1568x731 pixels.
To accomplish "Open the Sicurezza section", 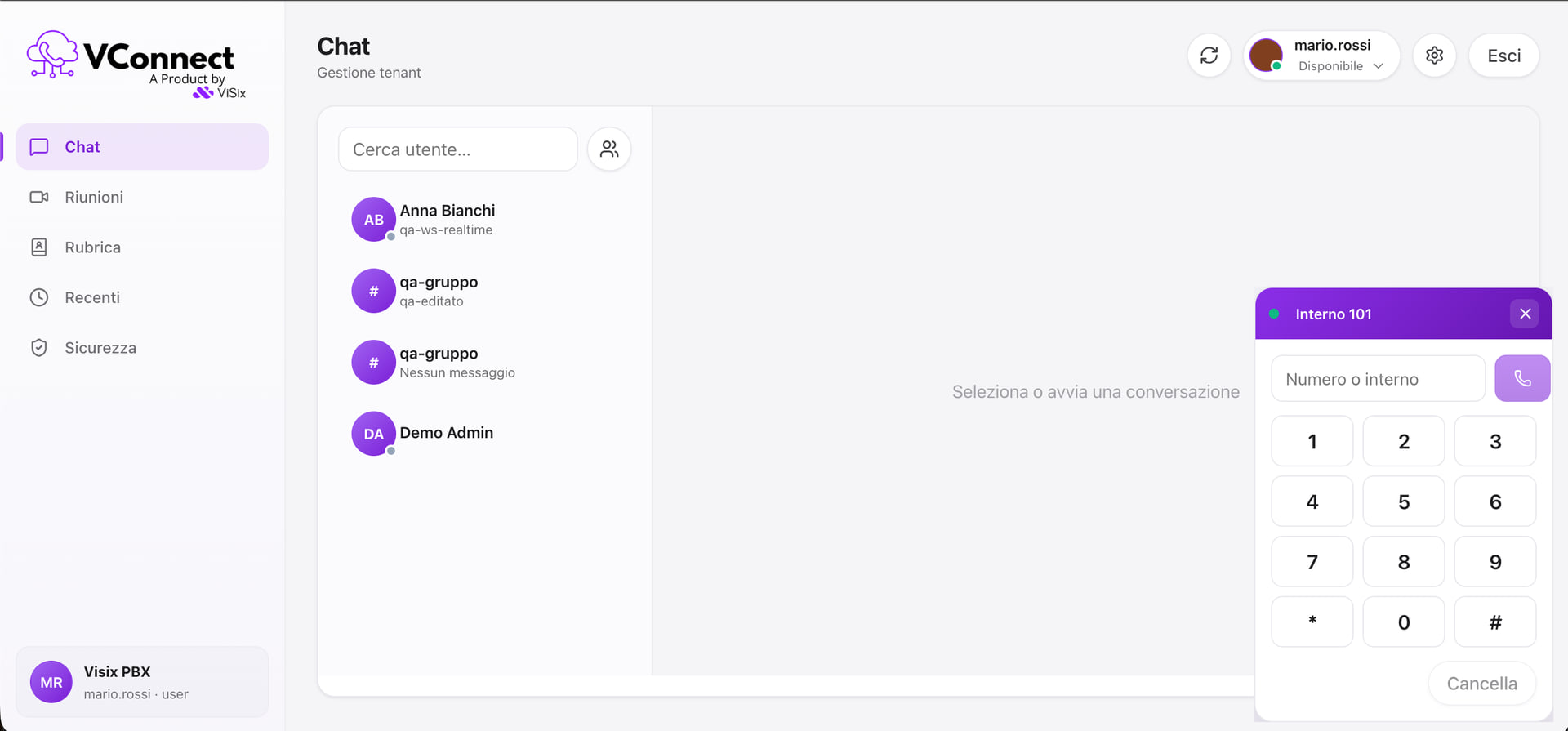I will click(142, 348).
